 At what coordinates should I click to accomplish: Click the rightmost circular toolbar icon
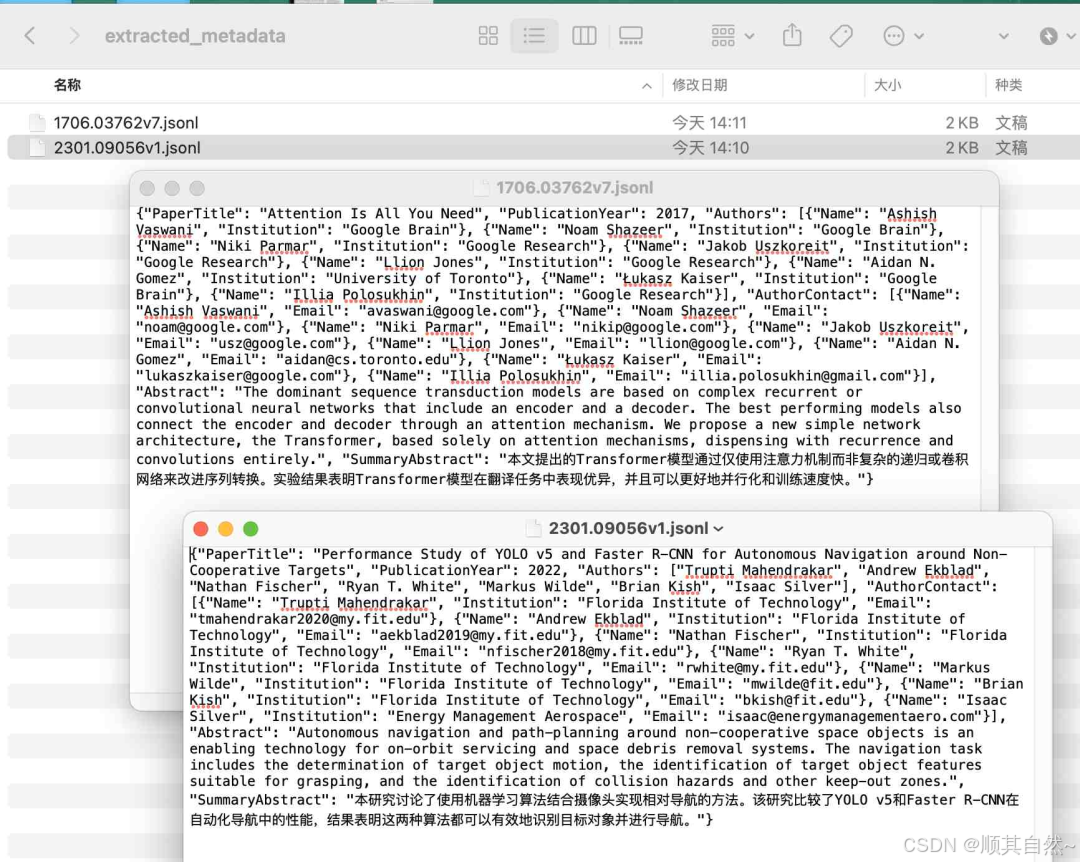click(x=1049, y=36)
